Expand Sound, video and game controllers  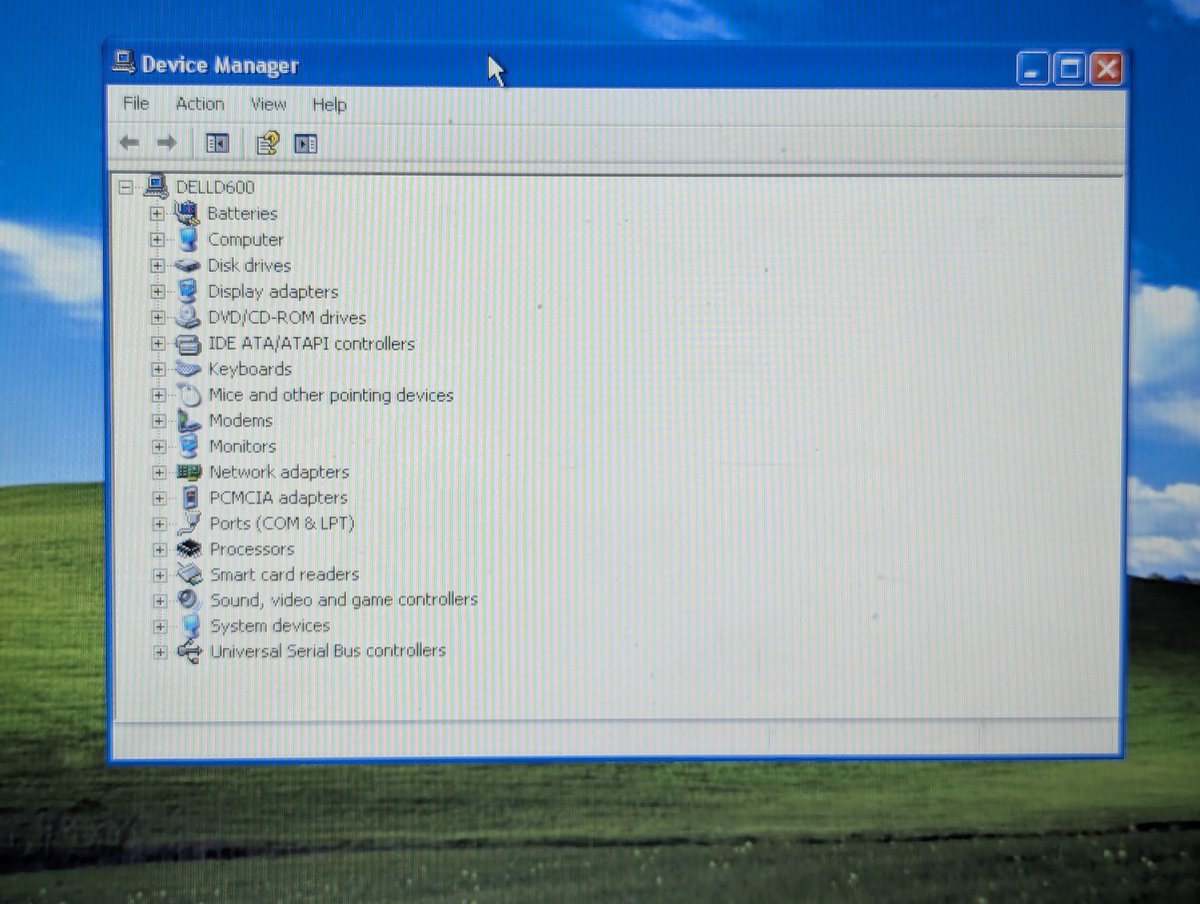159,600
